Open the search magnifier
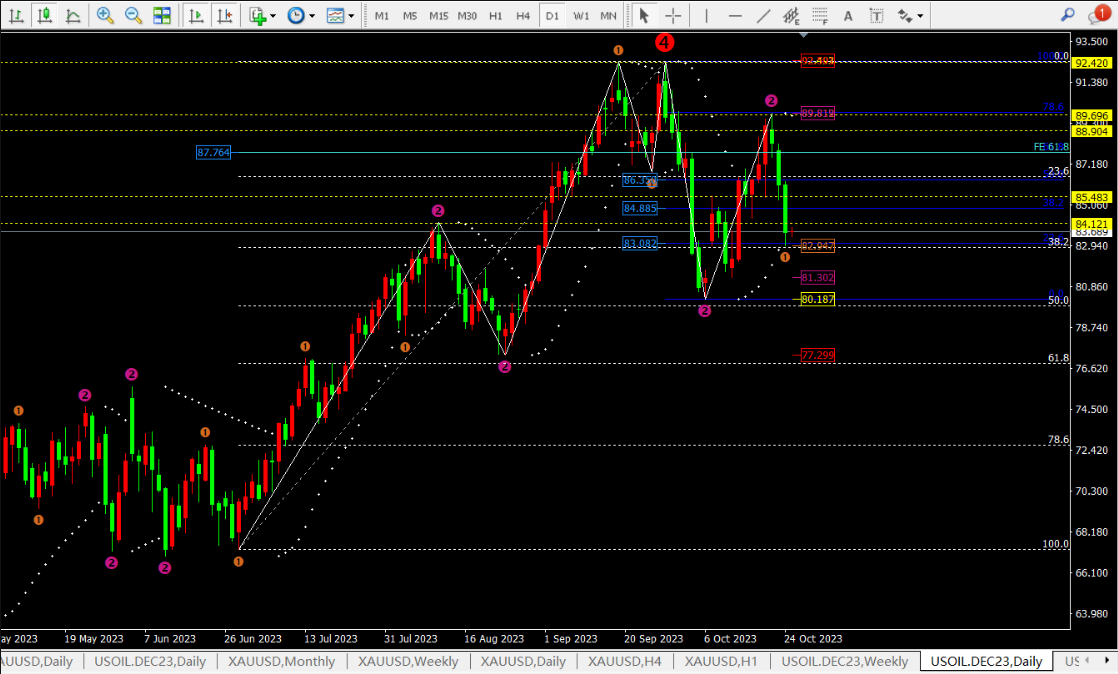The width and height of the screenshot is (1118, 674). [x=1067, y=14]
